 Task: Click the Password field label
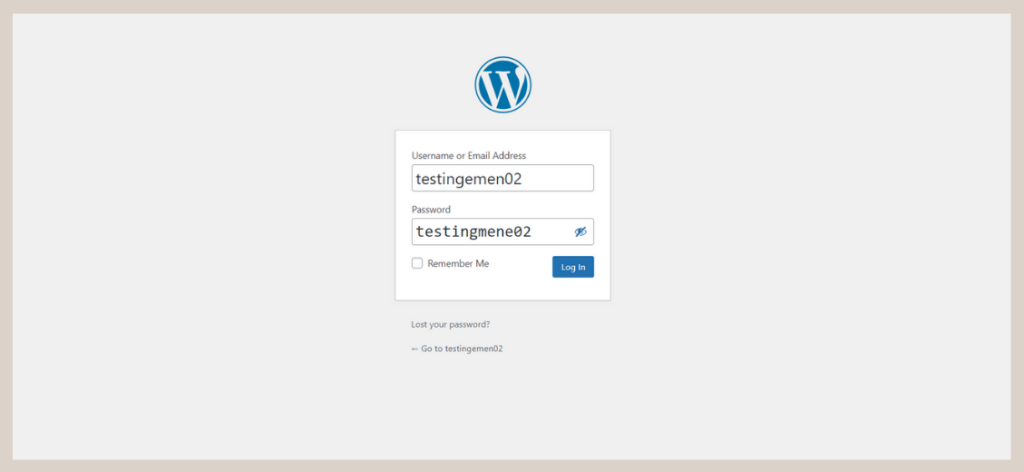tap(431, 210)
